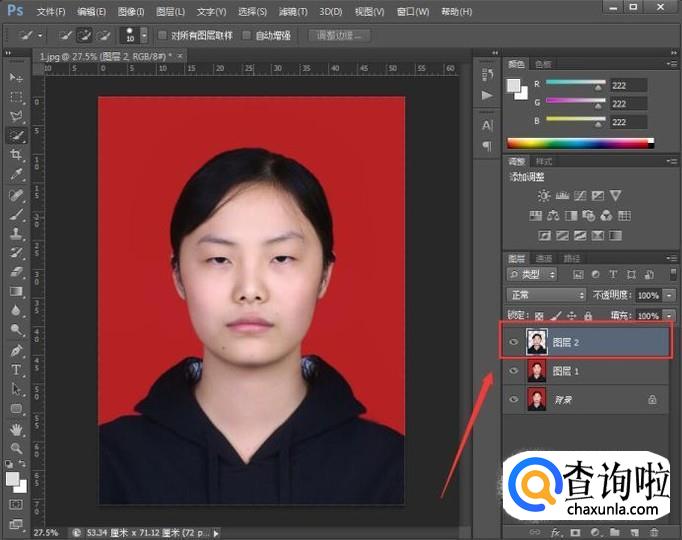Screen dimensions: 682x540
Task: Select the Zoom tool in toolbox
Action: tap(16, 447)
